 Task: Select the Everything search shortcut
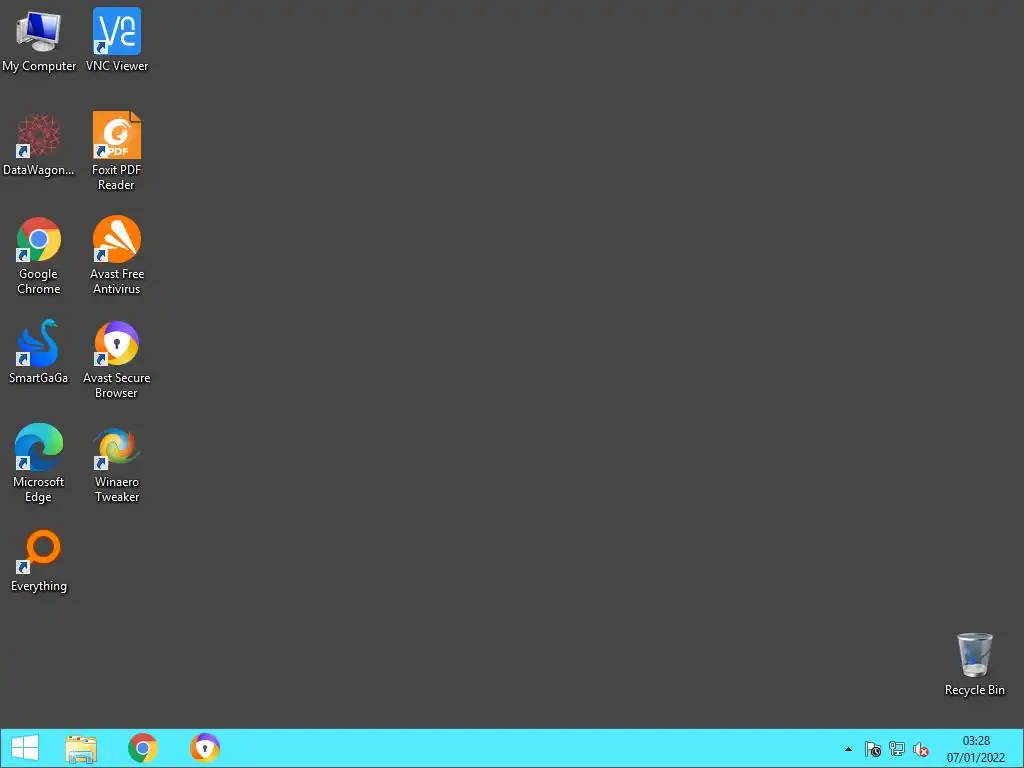pos(39,560)
